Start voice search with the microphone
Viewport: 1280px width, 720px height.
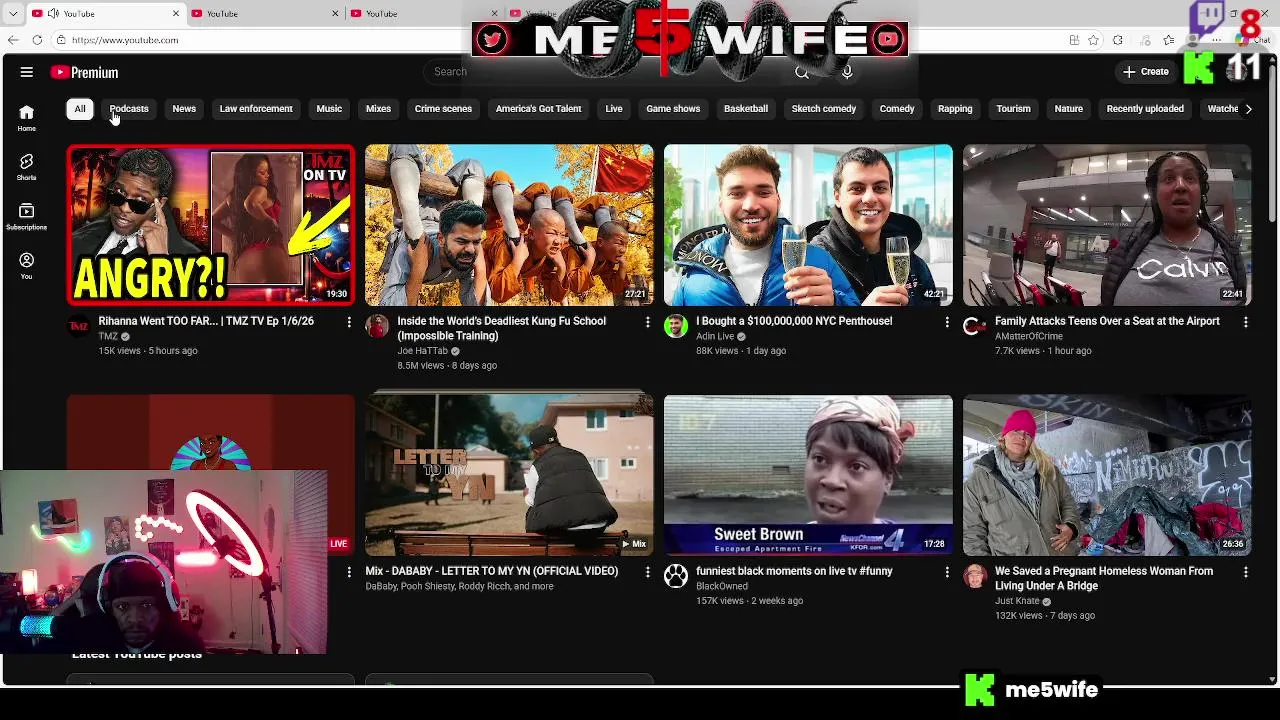click(847, 72)
